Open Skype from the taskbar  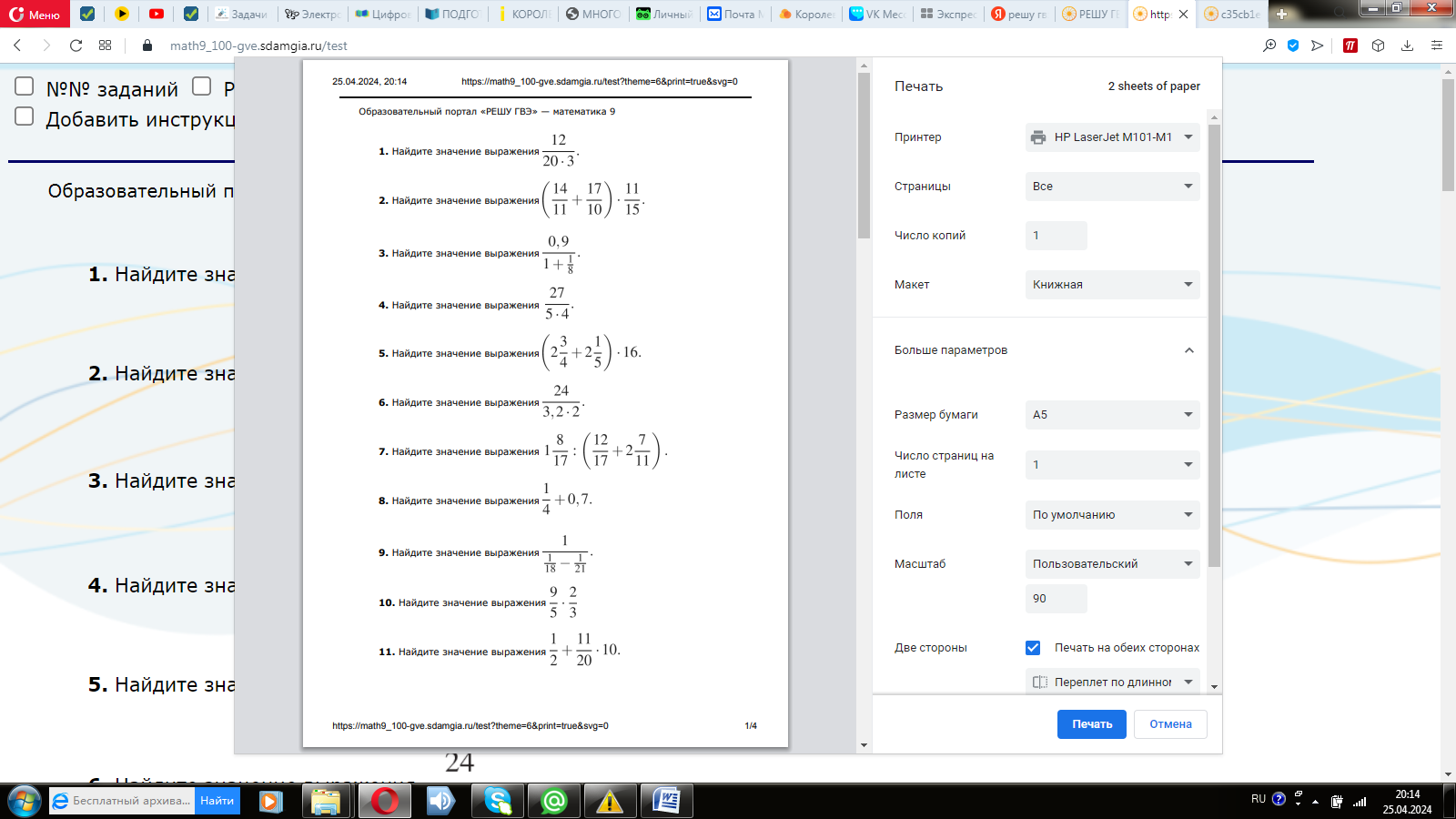pos(498,801)
